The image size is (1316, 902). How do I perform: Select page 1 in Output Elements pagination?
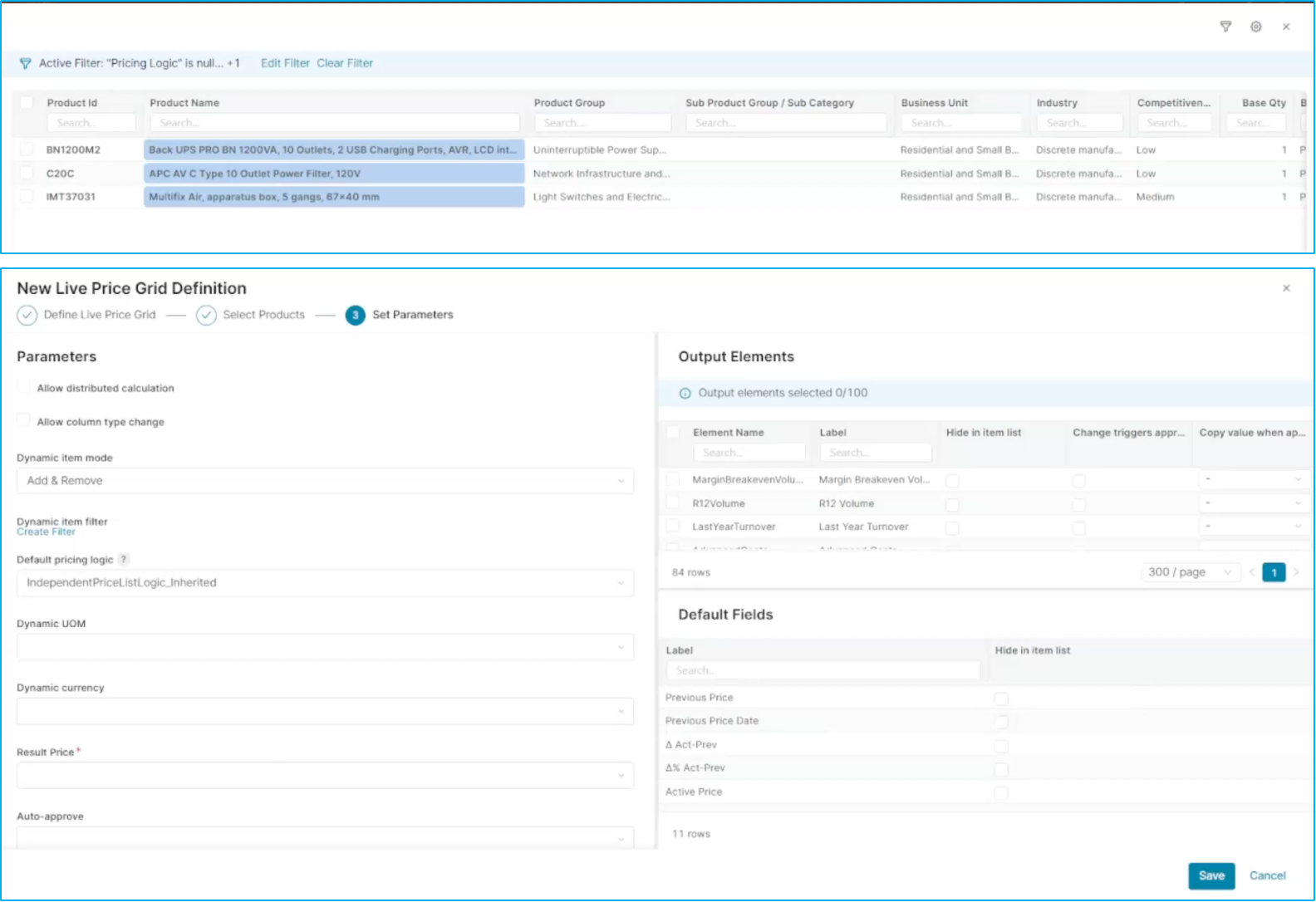point(1274,572)
